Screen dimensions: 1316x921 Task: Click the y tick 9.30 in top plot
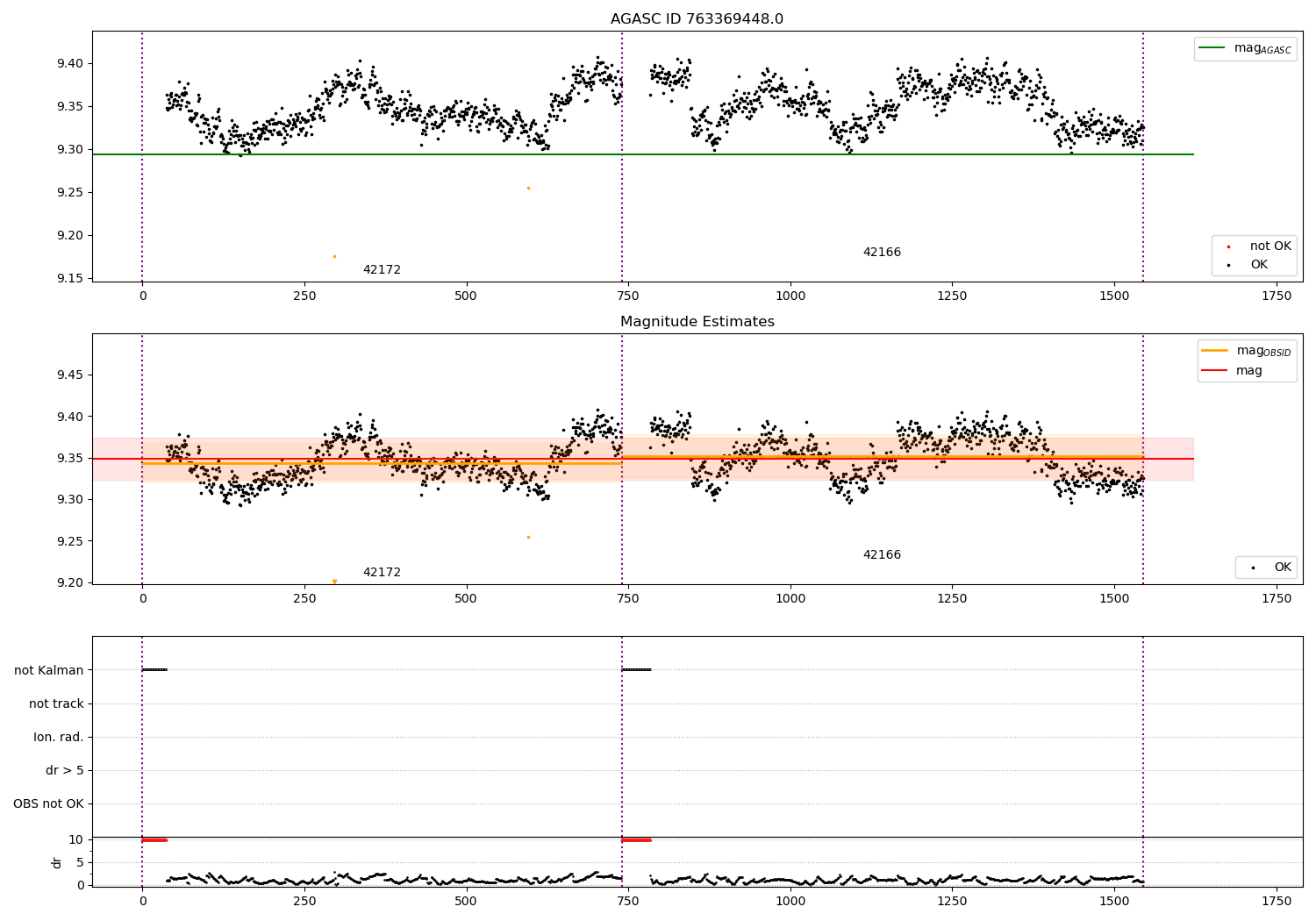tap(70, 149)
